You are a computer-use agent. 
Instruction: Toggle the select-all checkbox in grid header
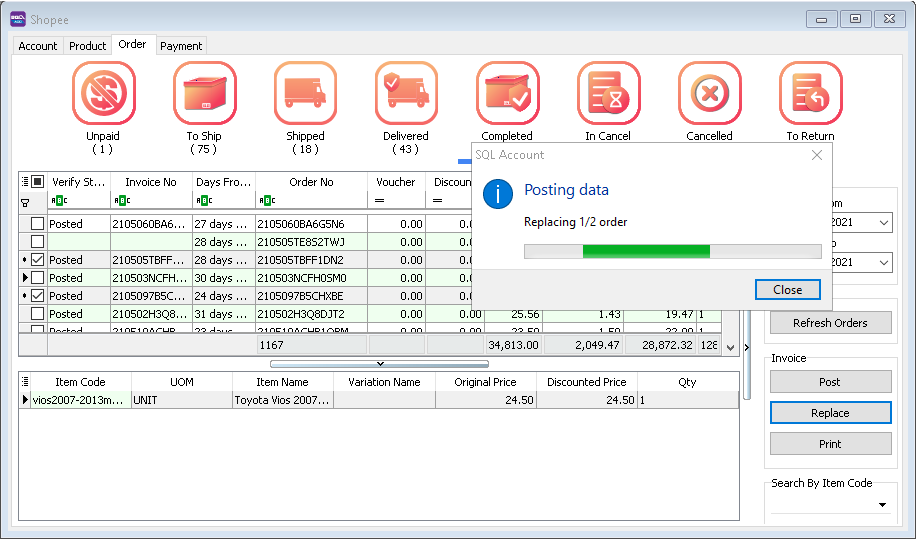pyautogui.click(x=37, y=182)
